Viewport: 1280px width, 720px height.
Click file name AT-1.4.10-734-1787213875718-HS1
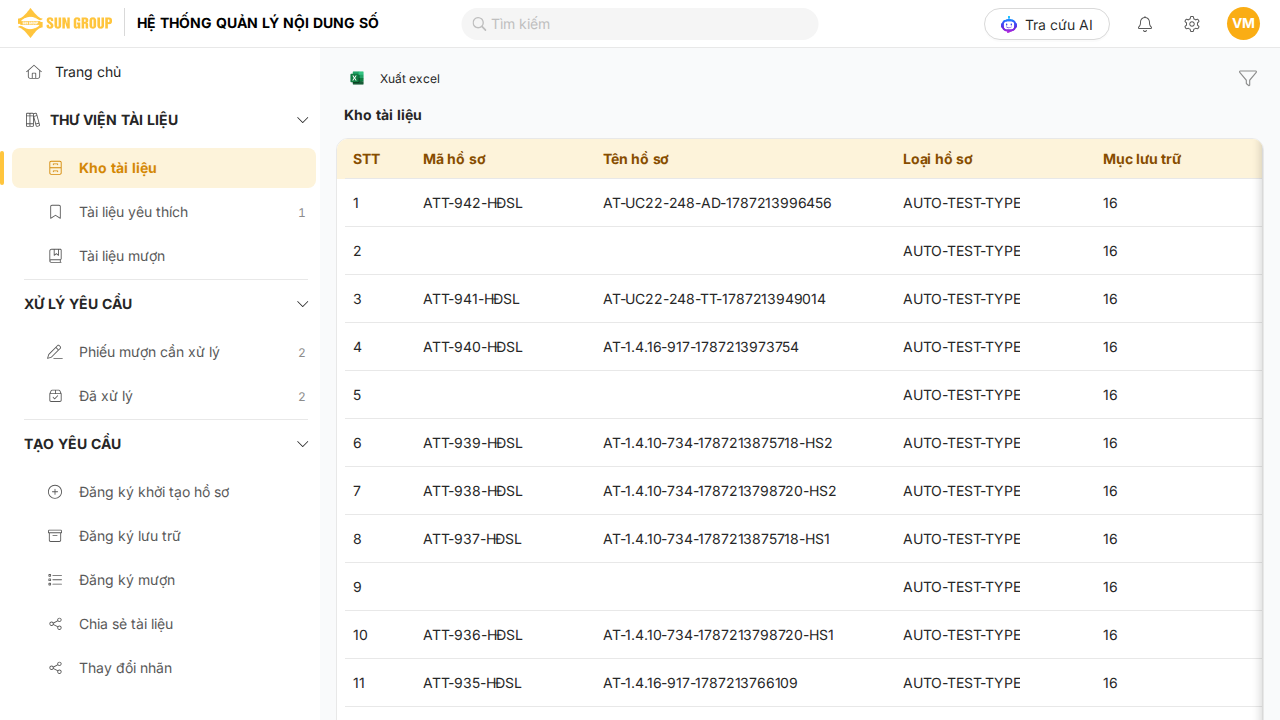click(x=716, y=539)
